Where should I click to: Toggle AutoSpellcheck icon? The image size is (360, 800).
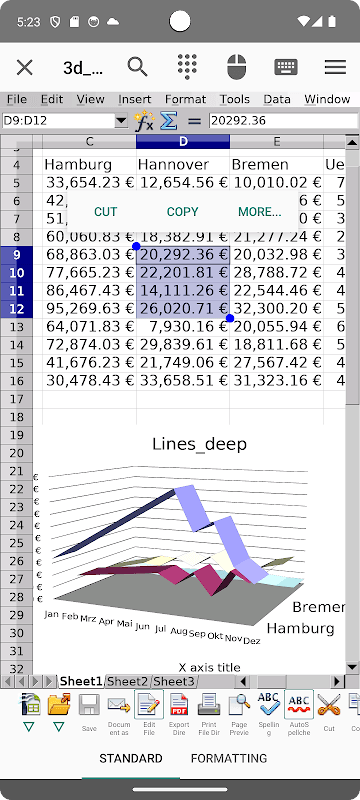tap(299, 704)
